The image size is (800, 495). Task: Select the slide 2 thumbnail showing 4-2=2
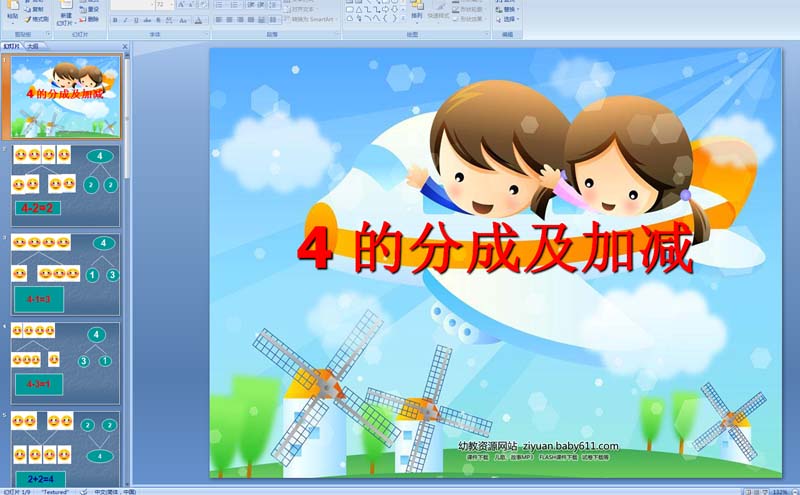pos(66,185)
